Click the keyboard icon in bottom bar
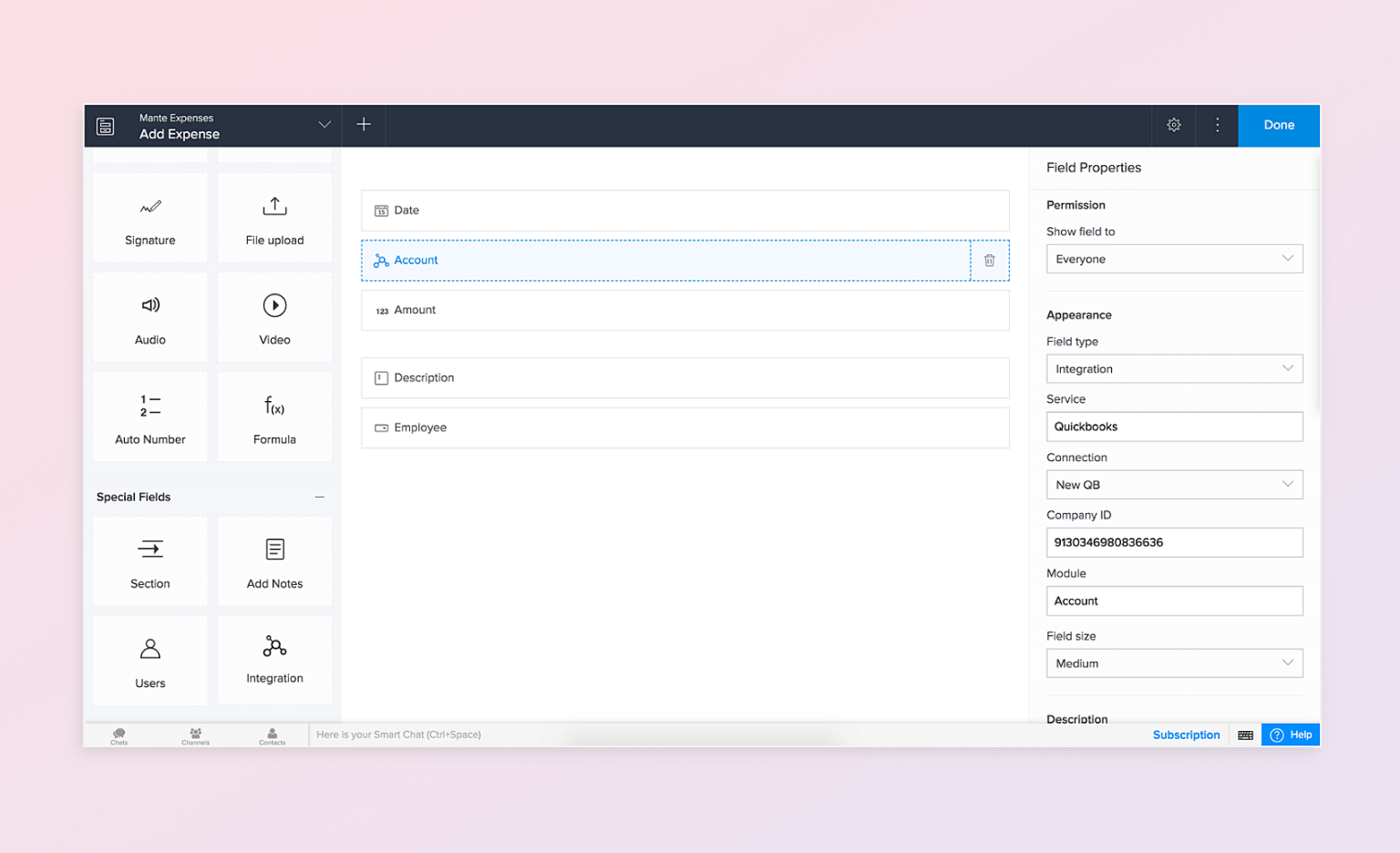Viewport: 1400px width, 853px height. tap(1245, 735)
